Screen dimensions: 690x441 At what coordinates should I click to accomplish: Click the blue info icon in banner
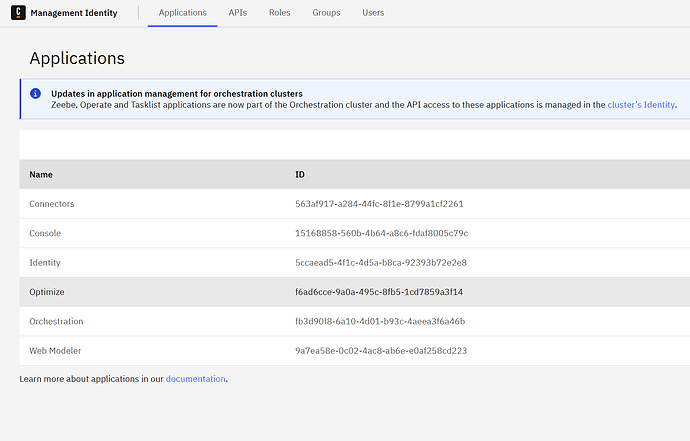[x=36, y=94]
